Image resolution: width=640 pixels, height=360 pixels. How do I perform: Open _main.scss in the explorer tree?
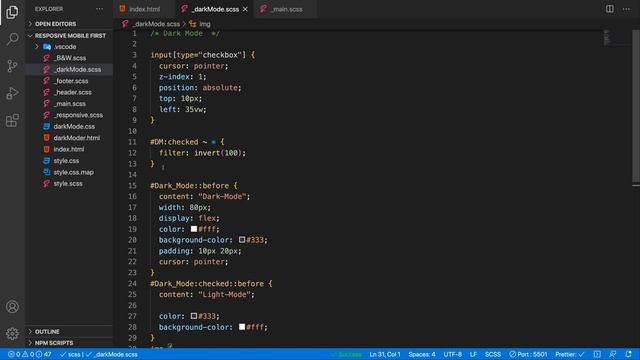[69, 104]
